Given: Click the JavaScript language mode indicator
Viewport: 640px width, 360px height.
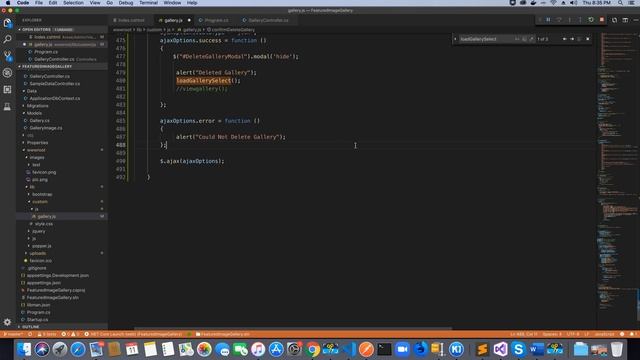Looking at the screenshot, I should pos(604,334).
